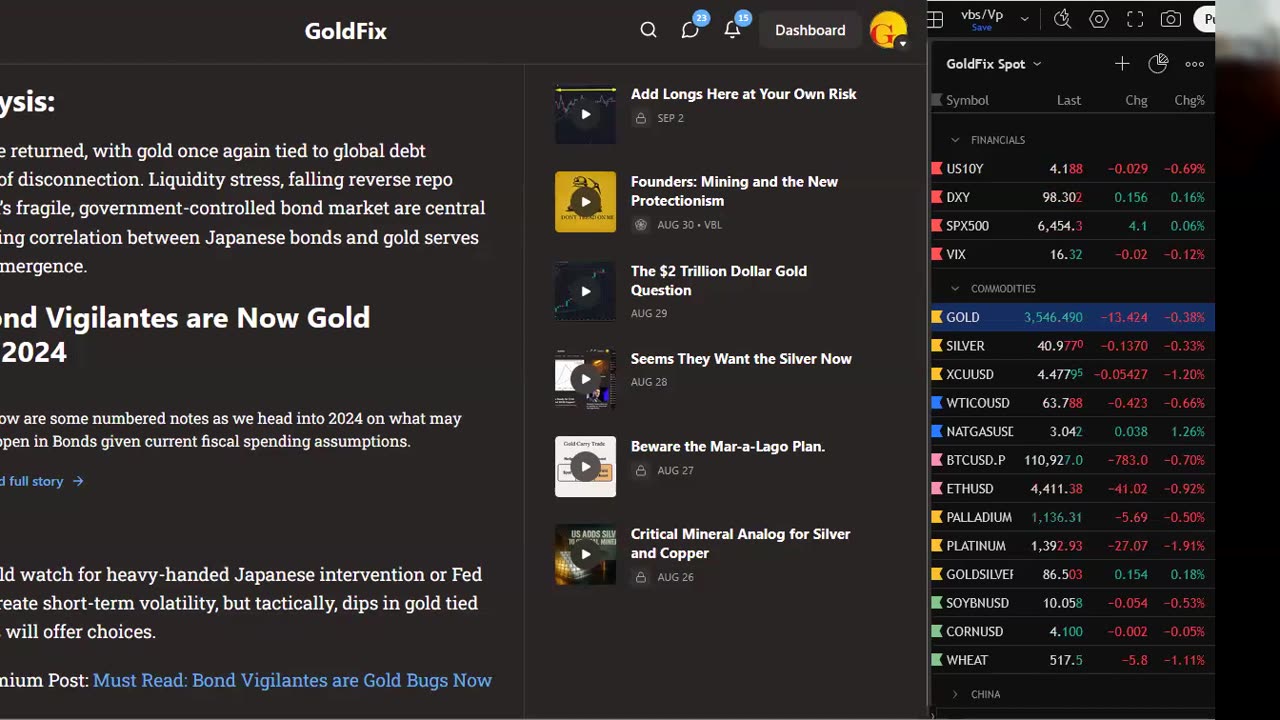Viewport: 1280px width, 720px height.
Task: Select the PALLADIUM symbol in the watchlist
Action: click(979, 517)
